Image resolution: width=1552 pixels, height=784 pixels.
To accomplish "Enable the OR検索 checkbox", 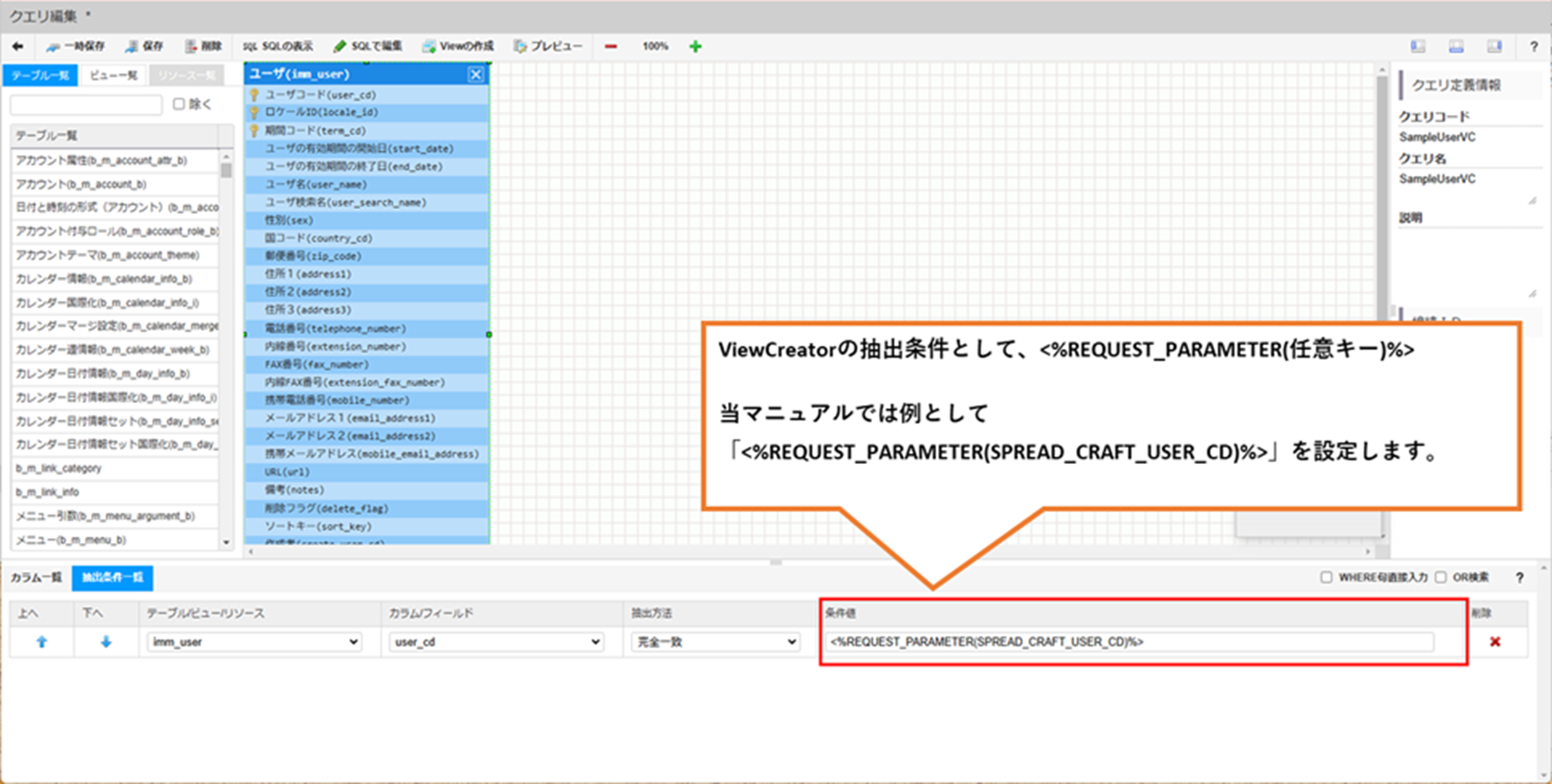I will (1440, 577).
